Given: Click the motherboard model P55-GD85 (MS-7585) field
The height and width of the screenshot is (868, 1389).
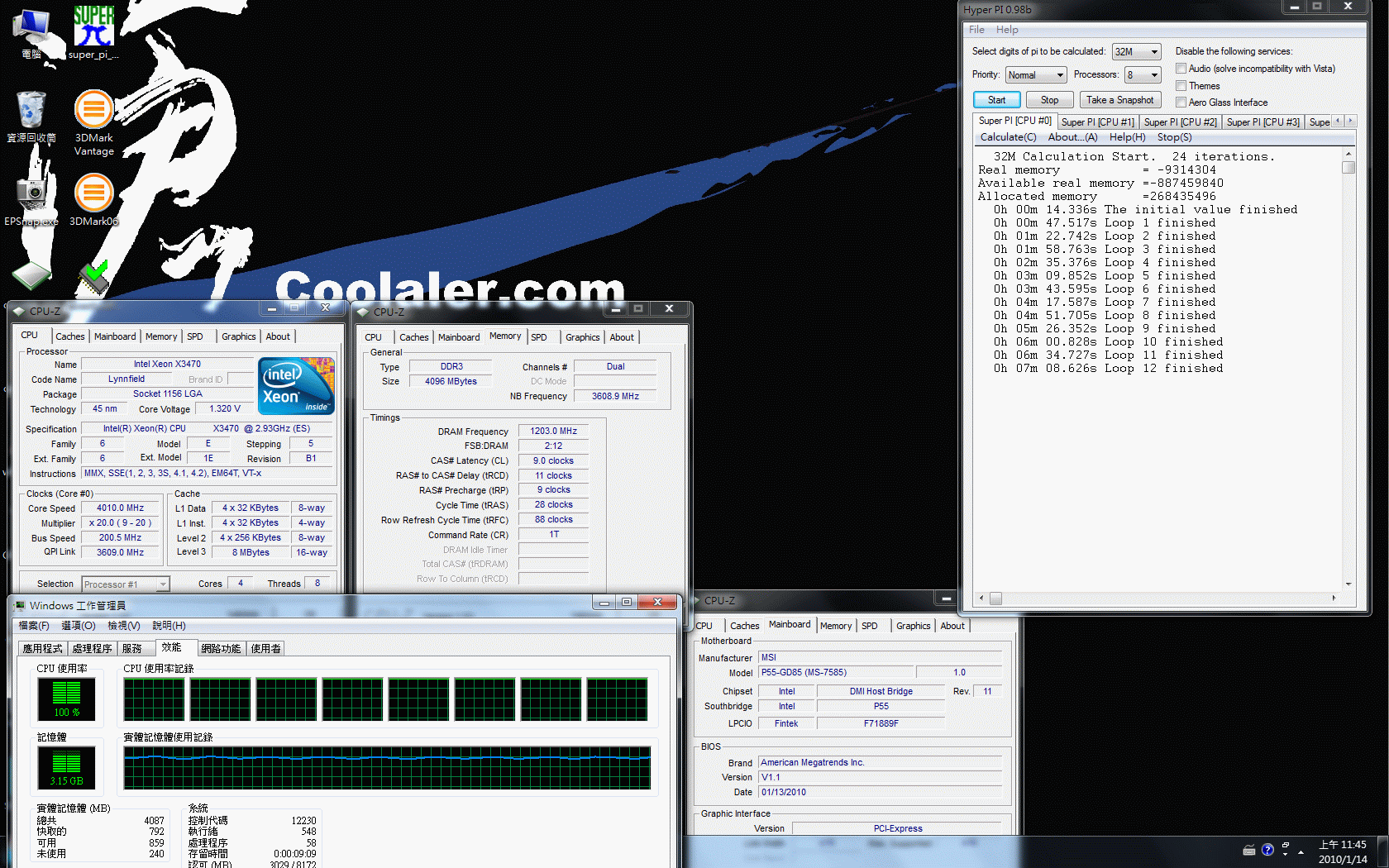Looking at the screenshot, I should [x=836, y=673].
